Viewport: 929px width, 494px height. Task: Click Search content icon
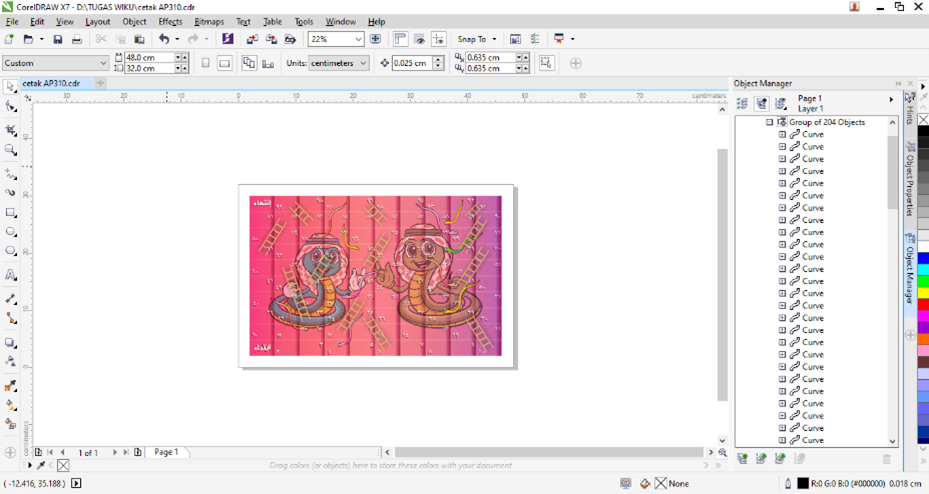click(x=228, y=39)
